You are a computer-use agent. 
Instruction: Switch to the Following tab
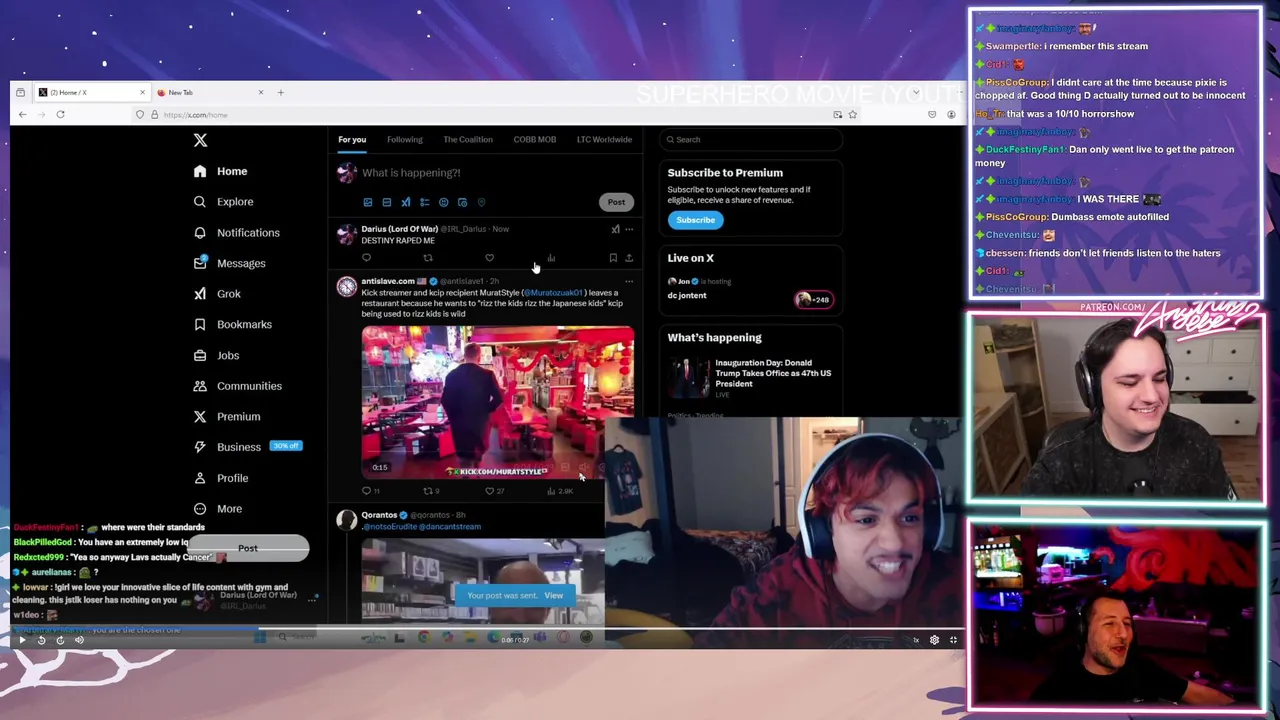405,140
